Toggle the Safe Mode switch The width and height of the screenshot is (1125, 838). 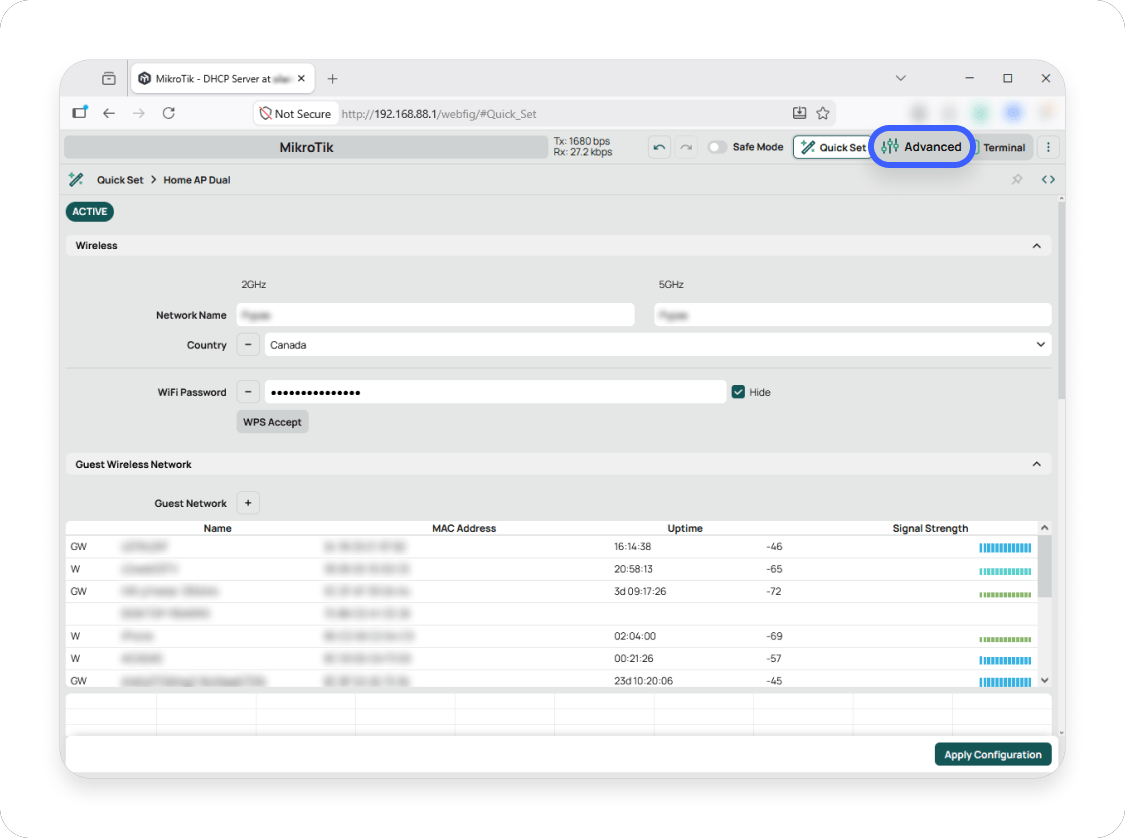pos(717,147)
